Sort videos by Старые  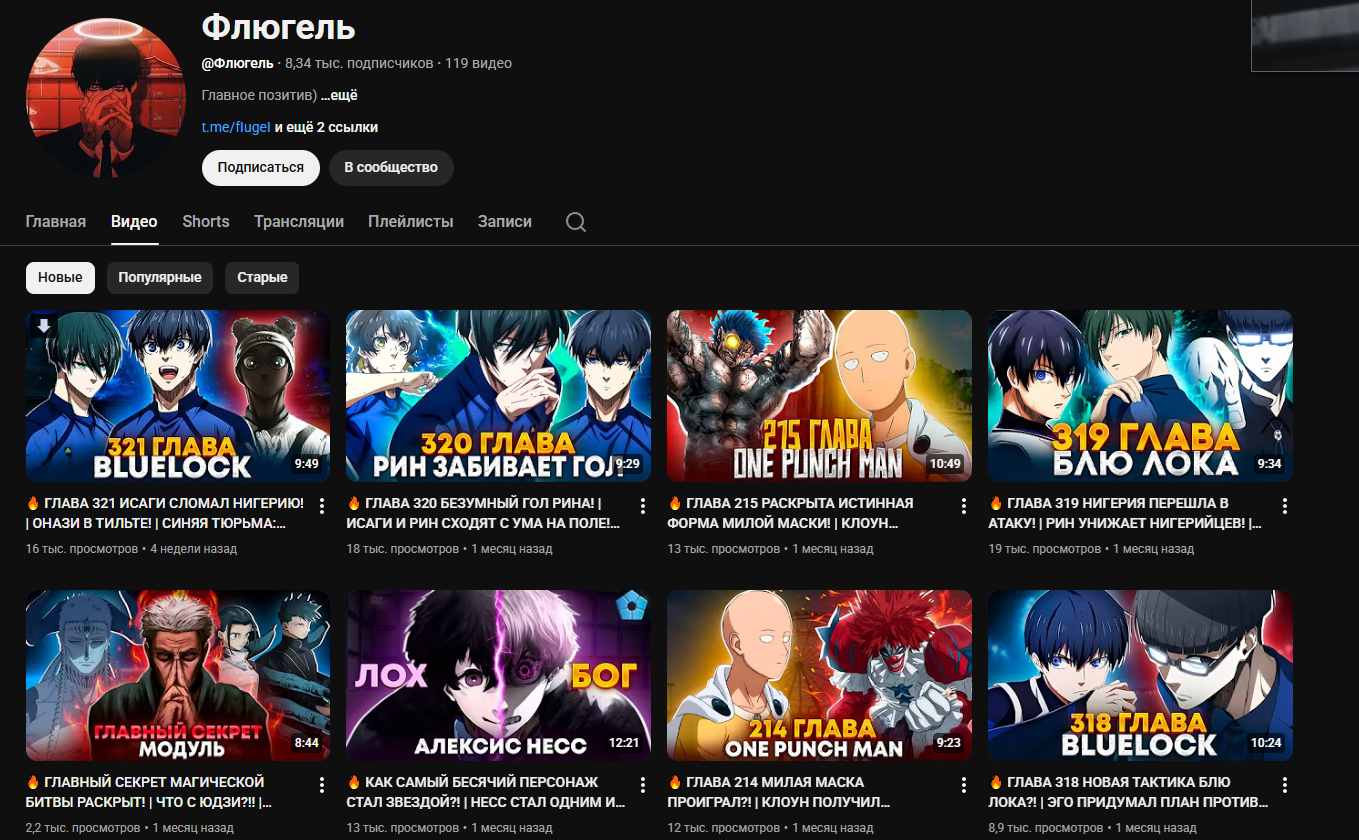coord(262,278)
